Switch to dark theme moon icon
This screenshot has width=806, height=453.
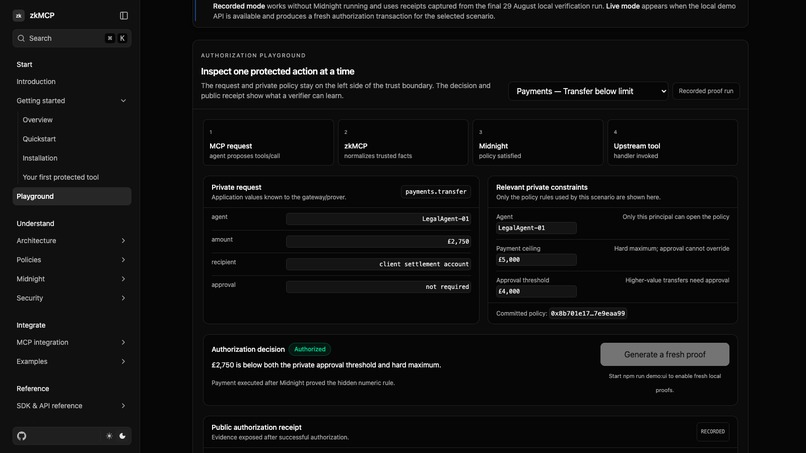[122, 436]
